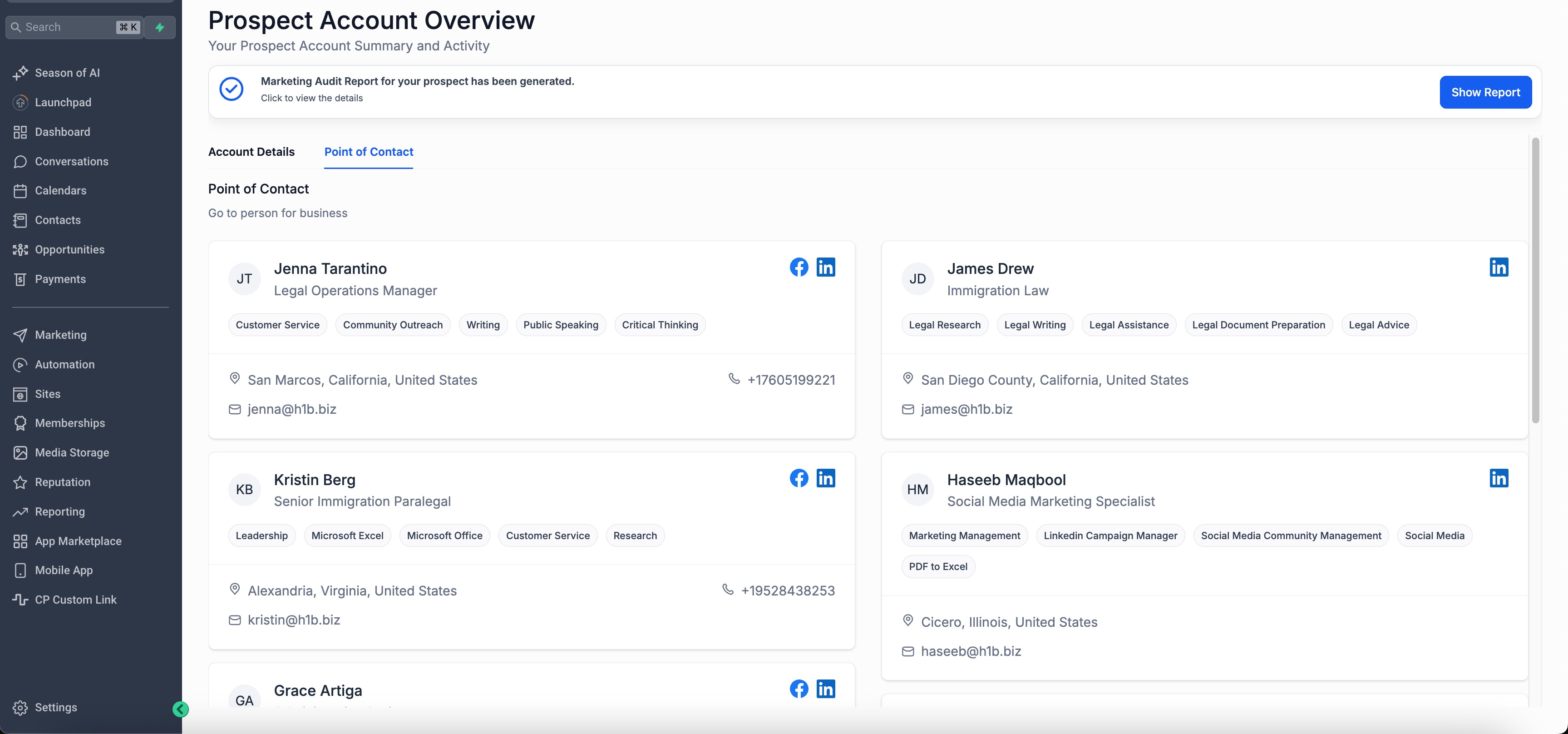Click jenna@h1b.biz email address

[x=291, y=409]
